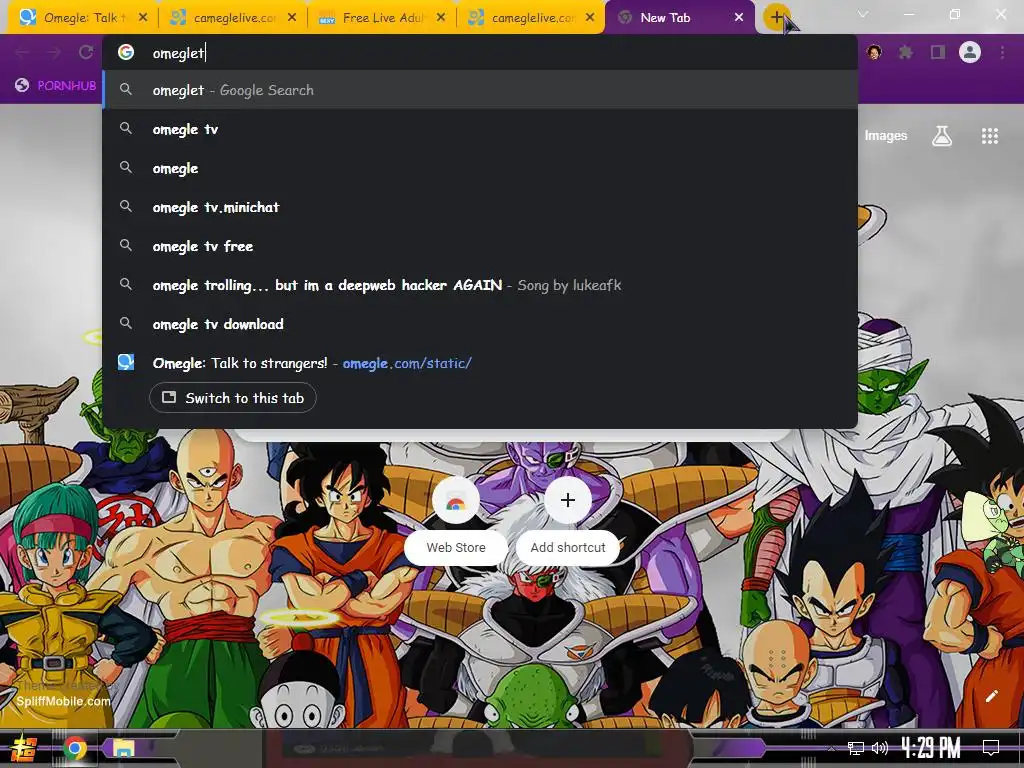Select the New Tab tab

(x=679, y=18)
